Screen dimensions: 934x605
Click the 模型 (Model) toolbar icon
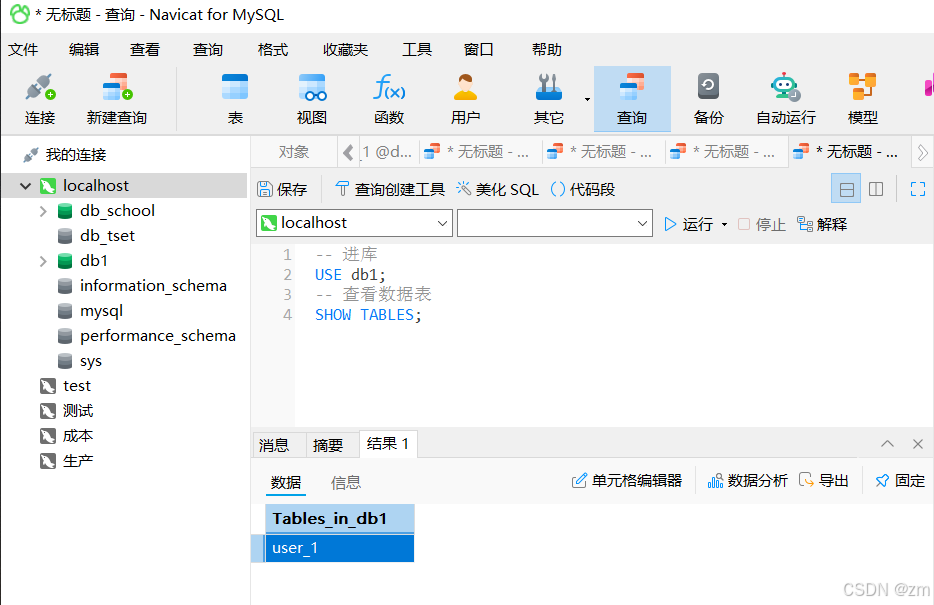pyautogui.click(x=861, y=97)
